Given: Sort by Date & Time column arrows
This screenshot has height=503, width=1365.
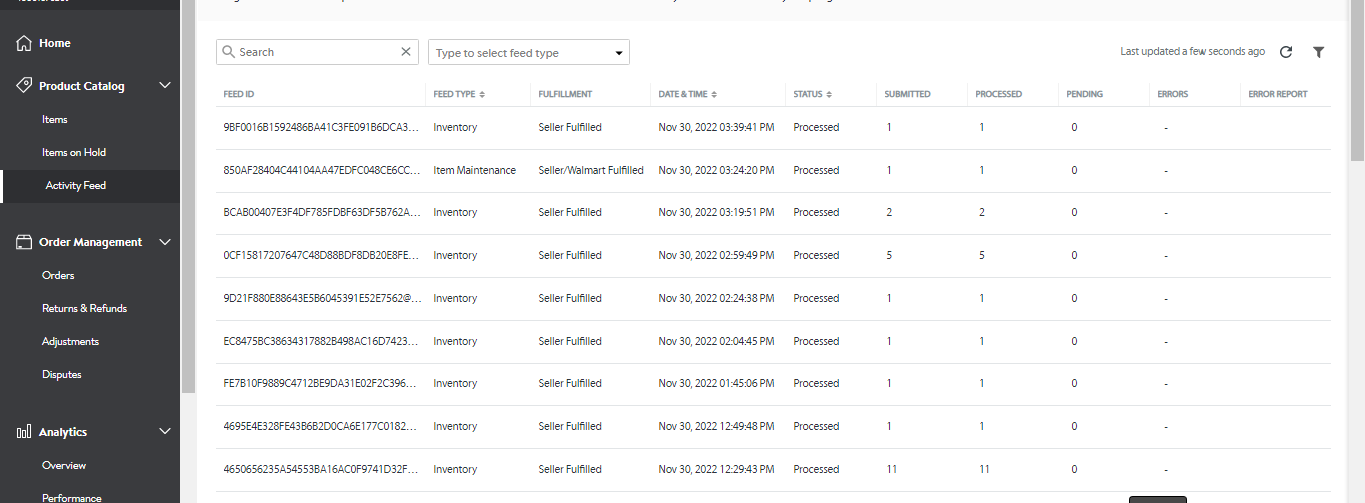Looking at the screenshot, I should (714, 94).
